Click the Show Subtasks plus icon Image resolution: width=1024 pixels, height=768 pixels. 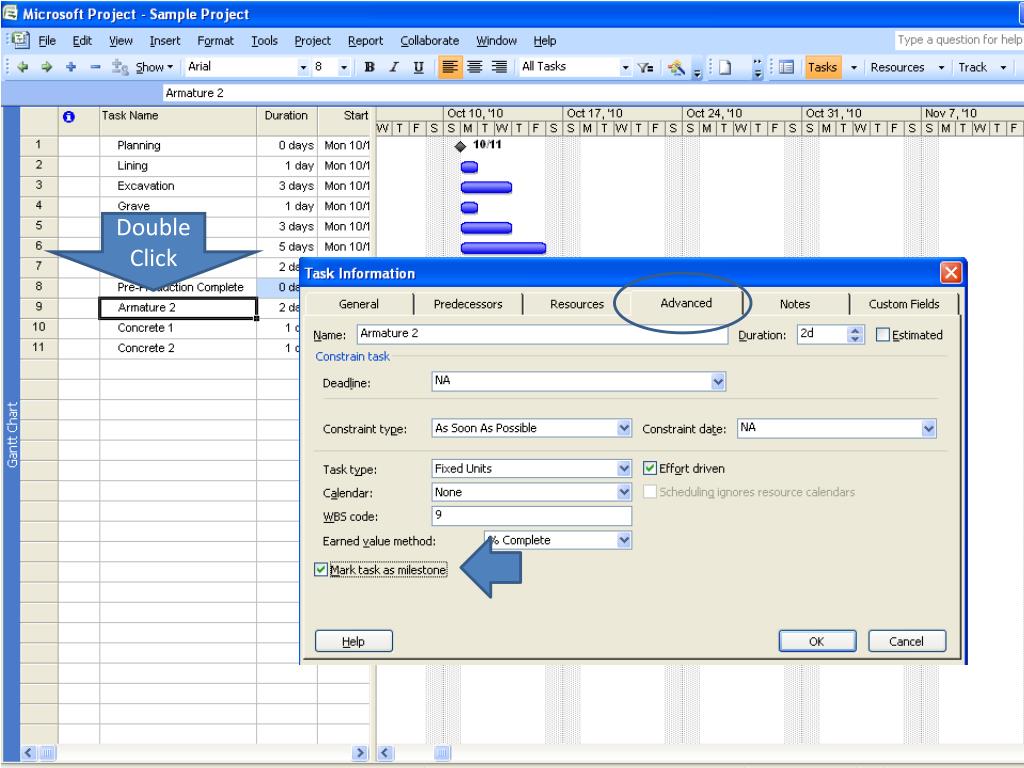click(x=71, y=67)
